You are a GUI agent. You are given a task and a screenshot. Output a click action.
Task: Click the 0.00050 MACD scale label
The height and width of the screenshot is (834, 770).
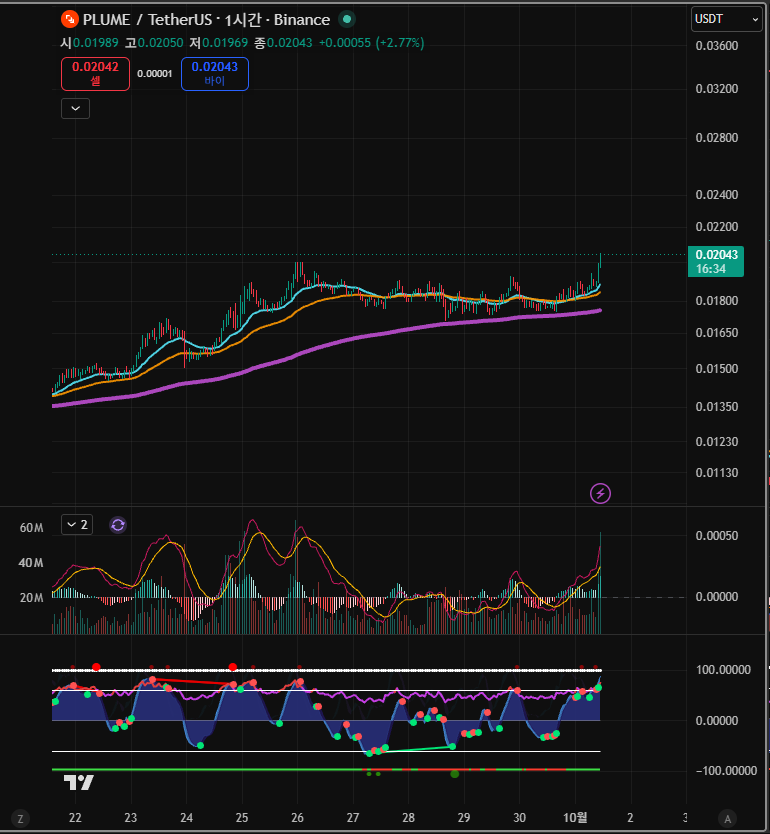click(x=717, y=536)
